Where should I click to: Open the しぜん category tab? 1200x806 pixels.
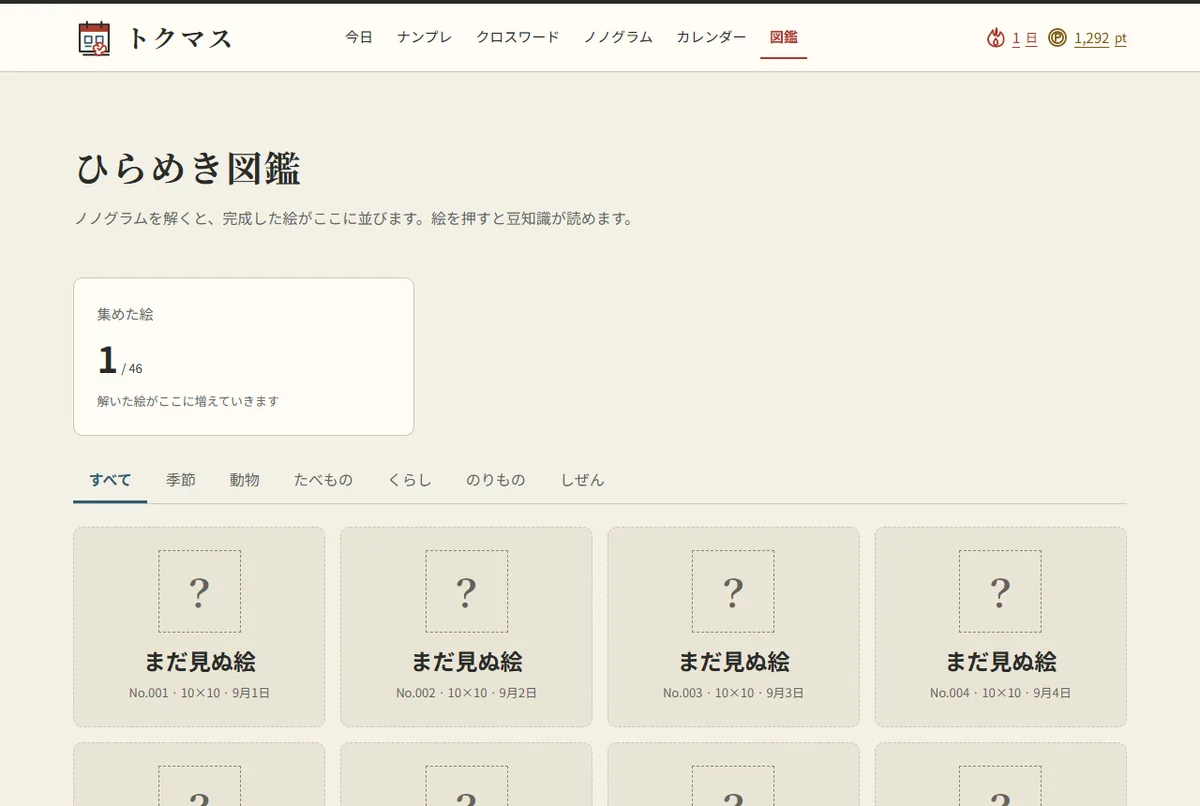(582, 480)
